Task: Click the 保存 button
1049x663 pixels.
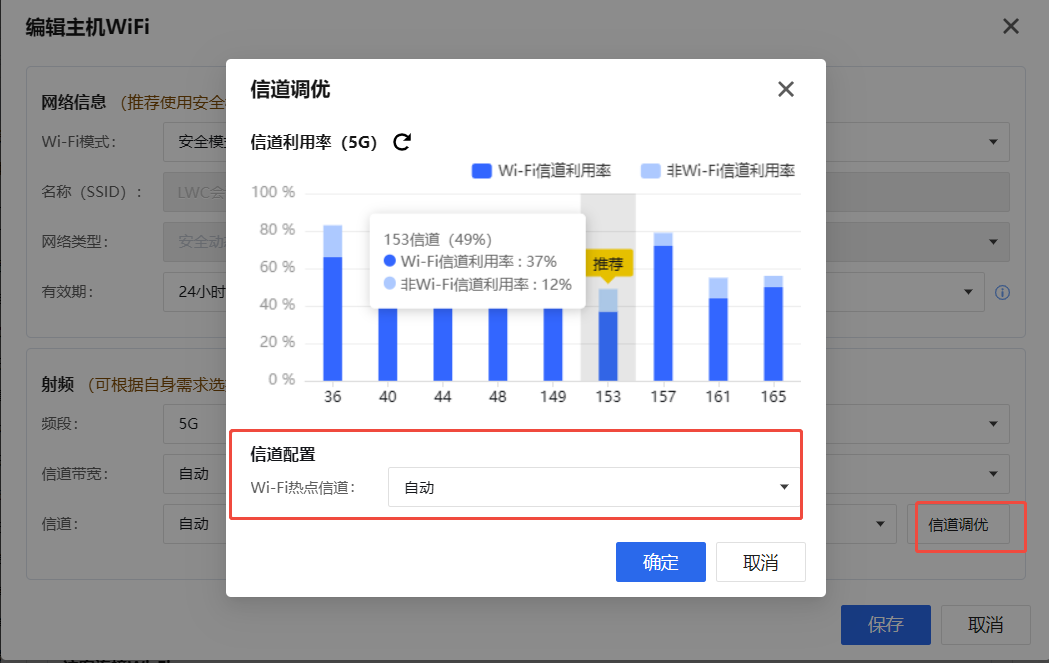Action: 885,625
